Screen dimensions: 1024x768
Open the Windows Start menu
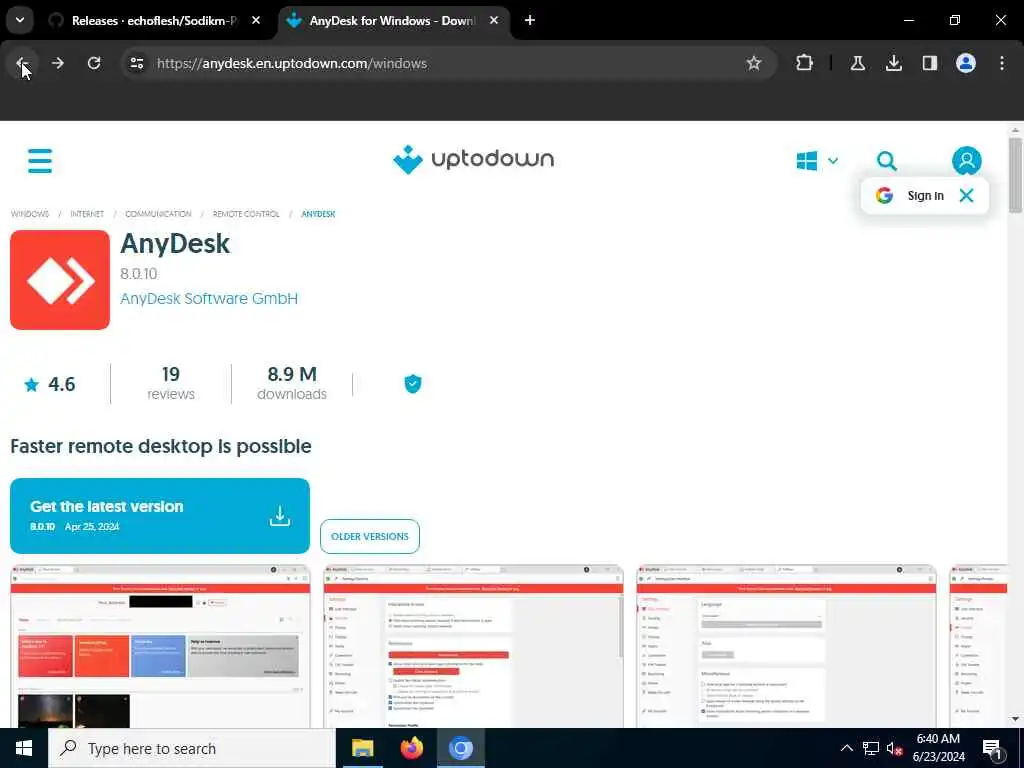tap(24, 748)
